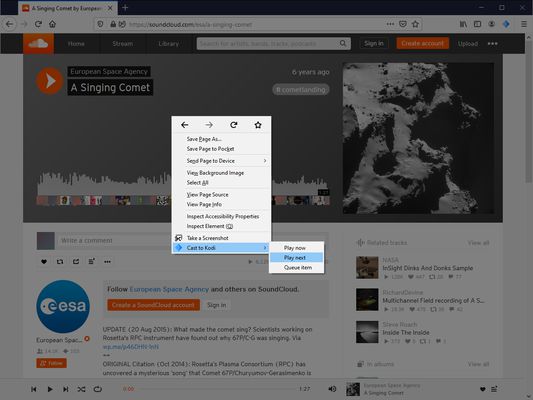Click the # cometlanding tag

point(300,90)
